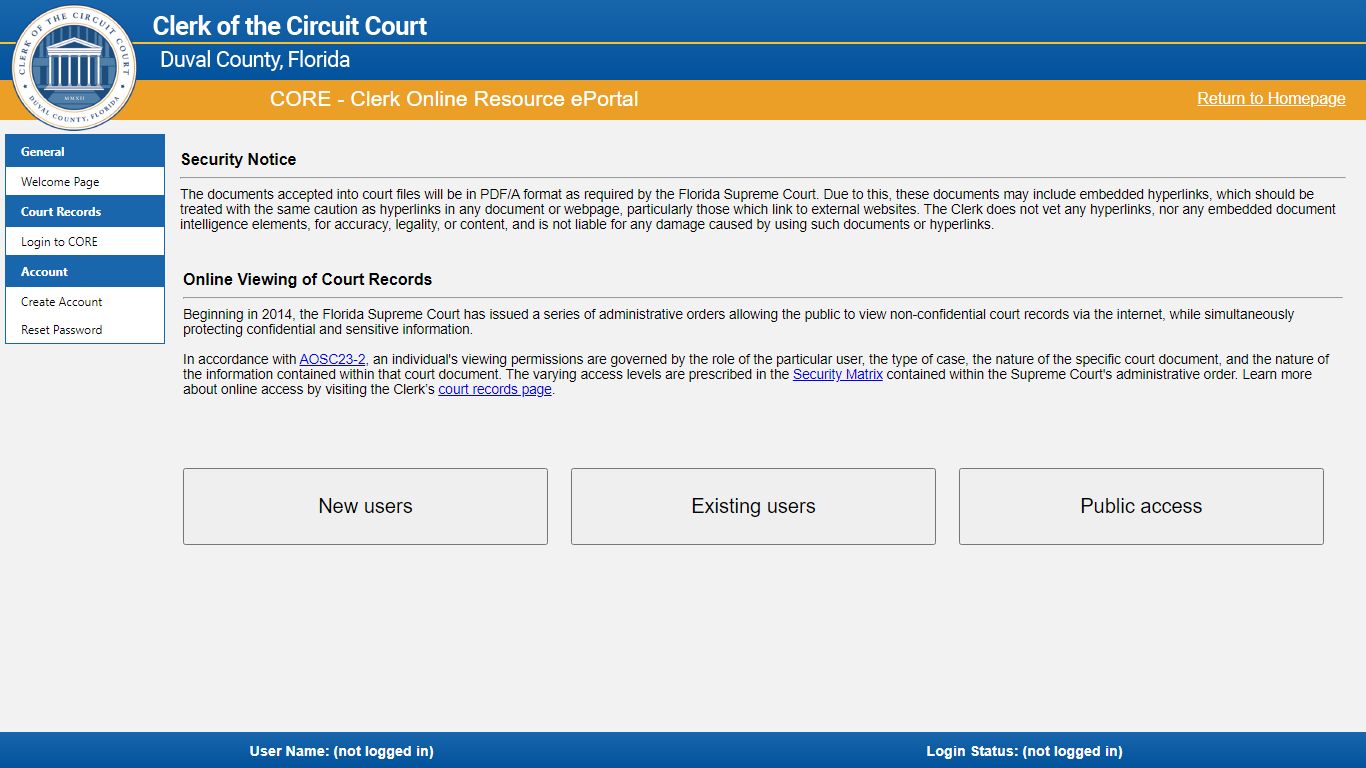Select Login to CORE in sidebar
Viewport: 1366px width, 768px height.
[85, 242]
